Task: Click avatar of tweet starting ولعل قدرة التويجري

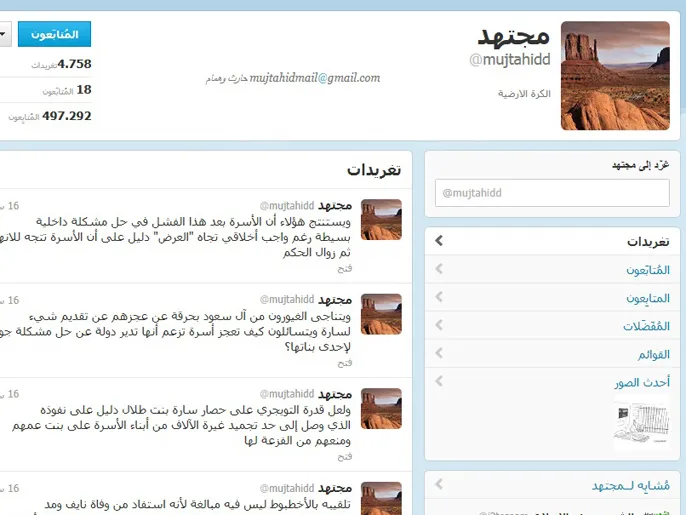Action: pyautogui.click(x=381, y=408)
